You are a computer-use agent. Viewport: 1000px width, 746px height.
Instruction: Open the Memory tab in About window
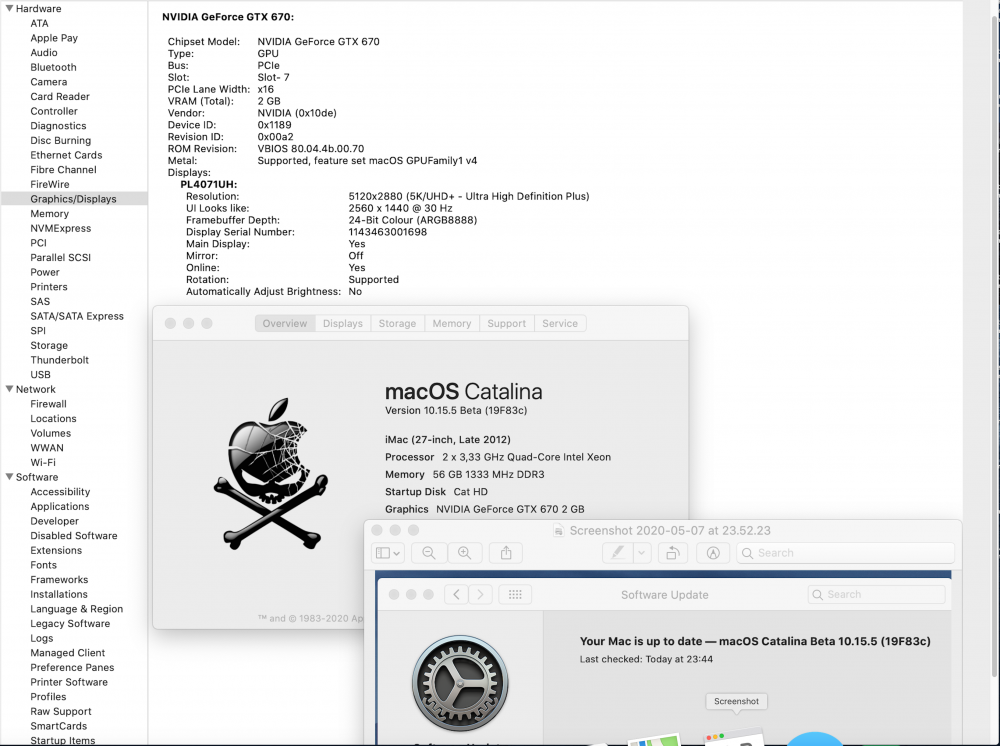[x=452, y=323]
